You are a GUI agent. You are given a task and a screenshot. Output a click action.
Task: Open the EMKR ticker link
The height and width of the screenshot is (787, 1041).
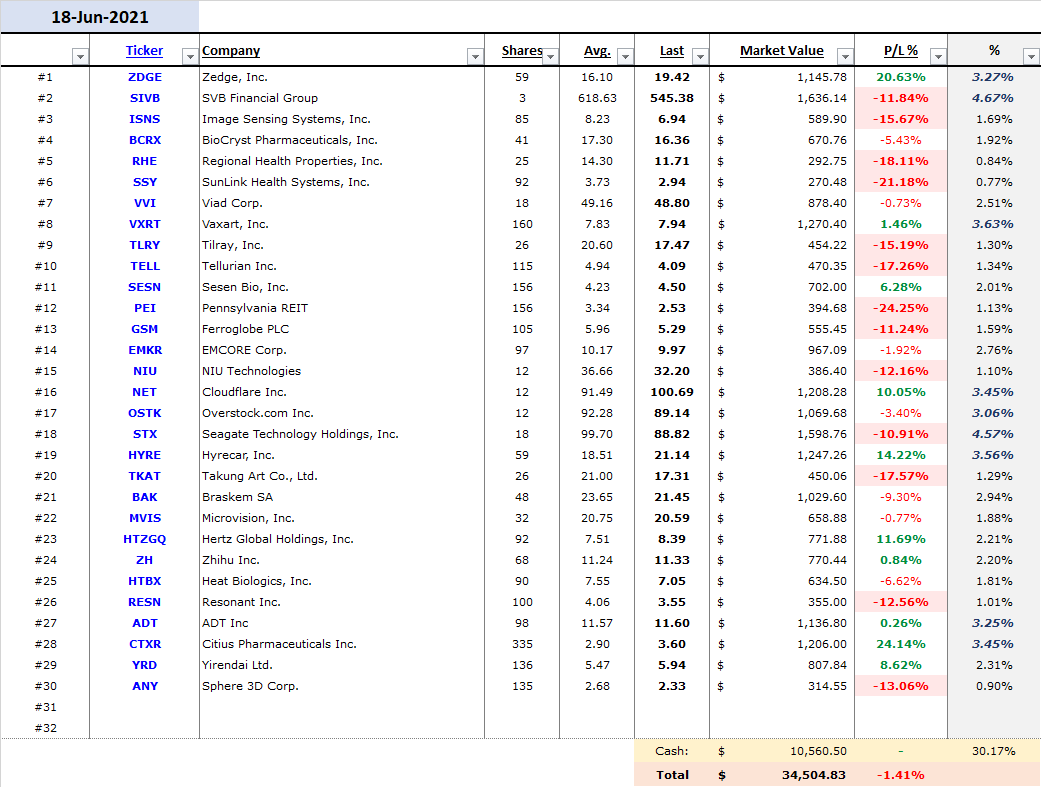point(145,350)
